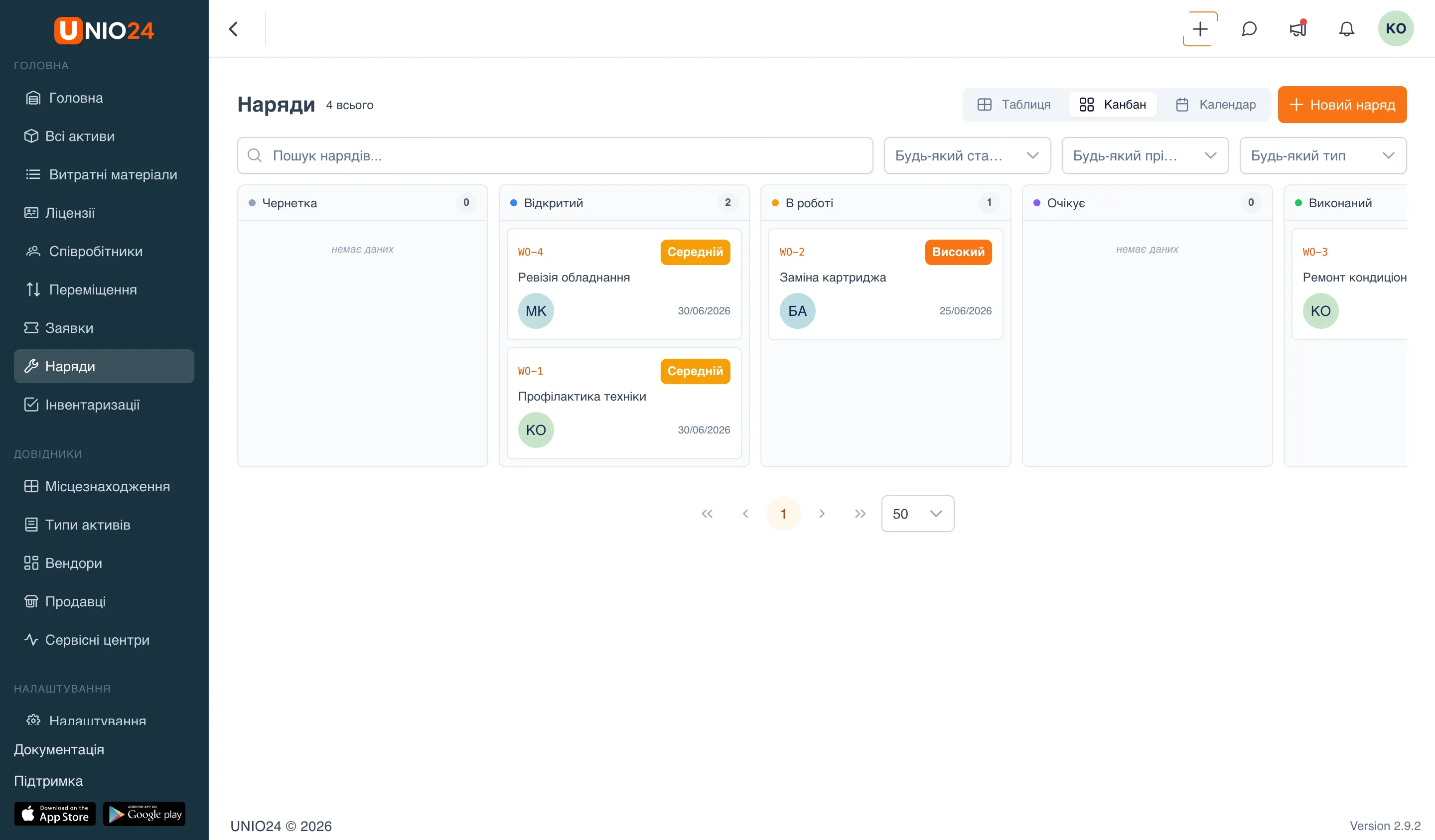Viewport: 1435px width, 840px height.
Task: Open Профілактика техніки card WO-1
Action: click(x=624, y=403)
